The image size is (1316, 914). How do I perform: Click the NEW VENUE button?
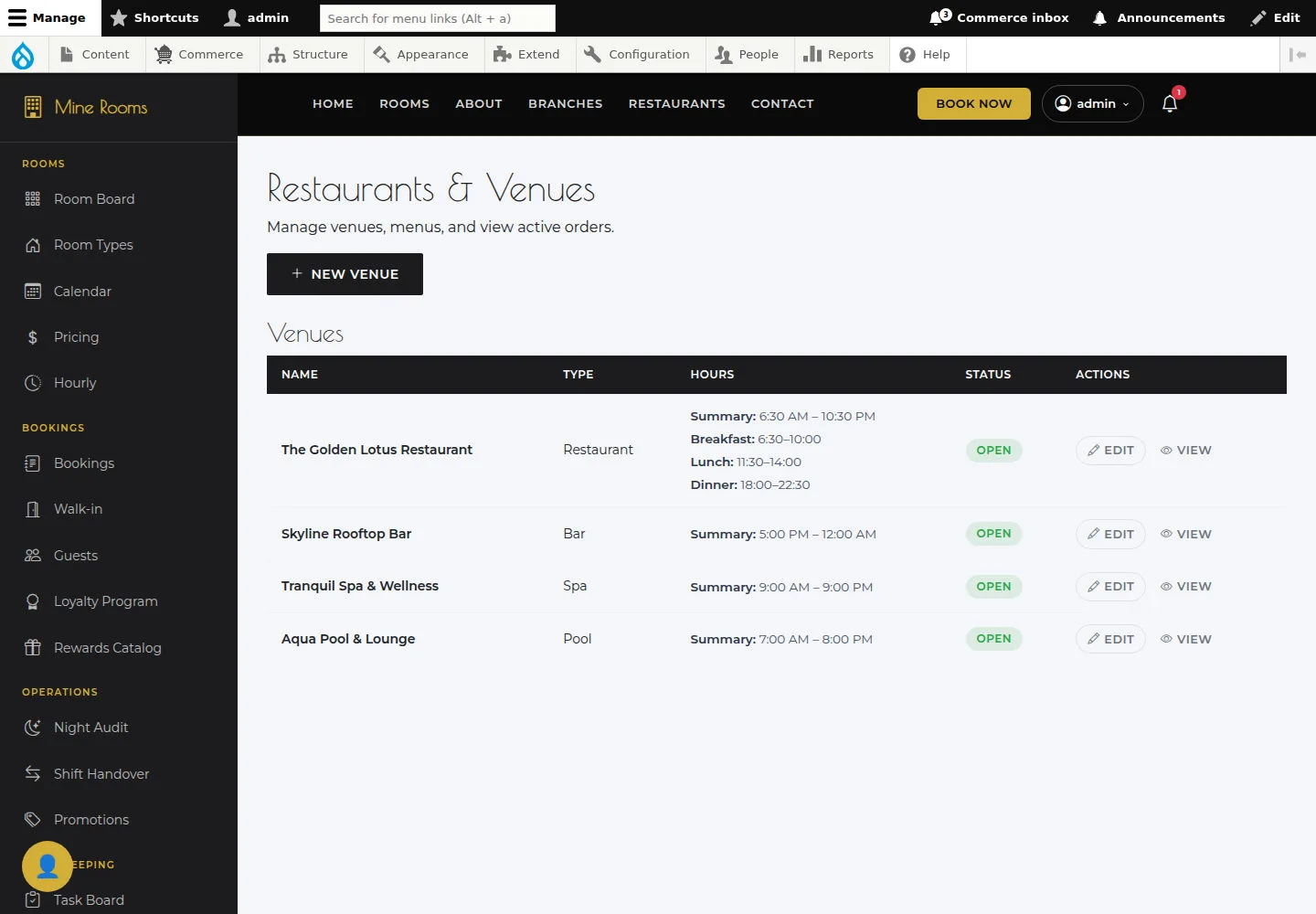pyautogui.click(x=345, y=274)
